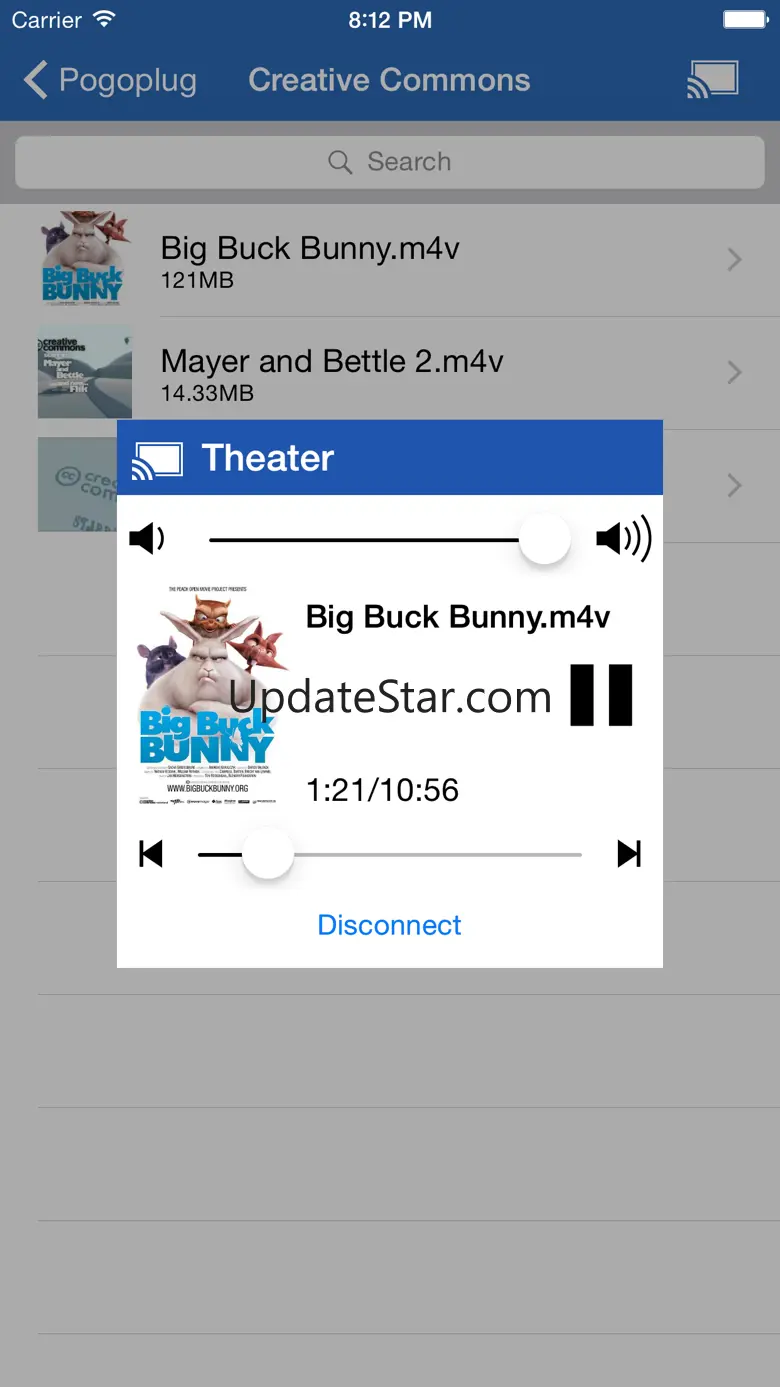The height and width of the screenshot is (1387, 780).
Task: Open Big Buck Bunny.m4v list row
Action: tap(390, 260)
